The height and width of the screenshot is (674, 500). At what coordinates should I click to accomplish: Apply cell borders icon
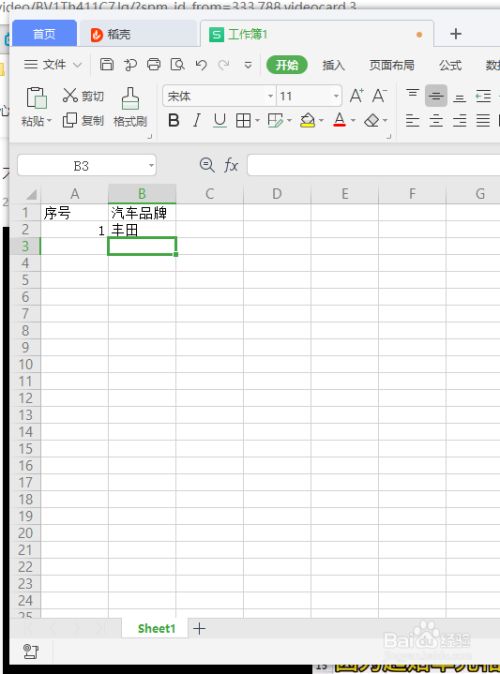point(243,121)
